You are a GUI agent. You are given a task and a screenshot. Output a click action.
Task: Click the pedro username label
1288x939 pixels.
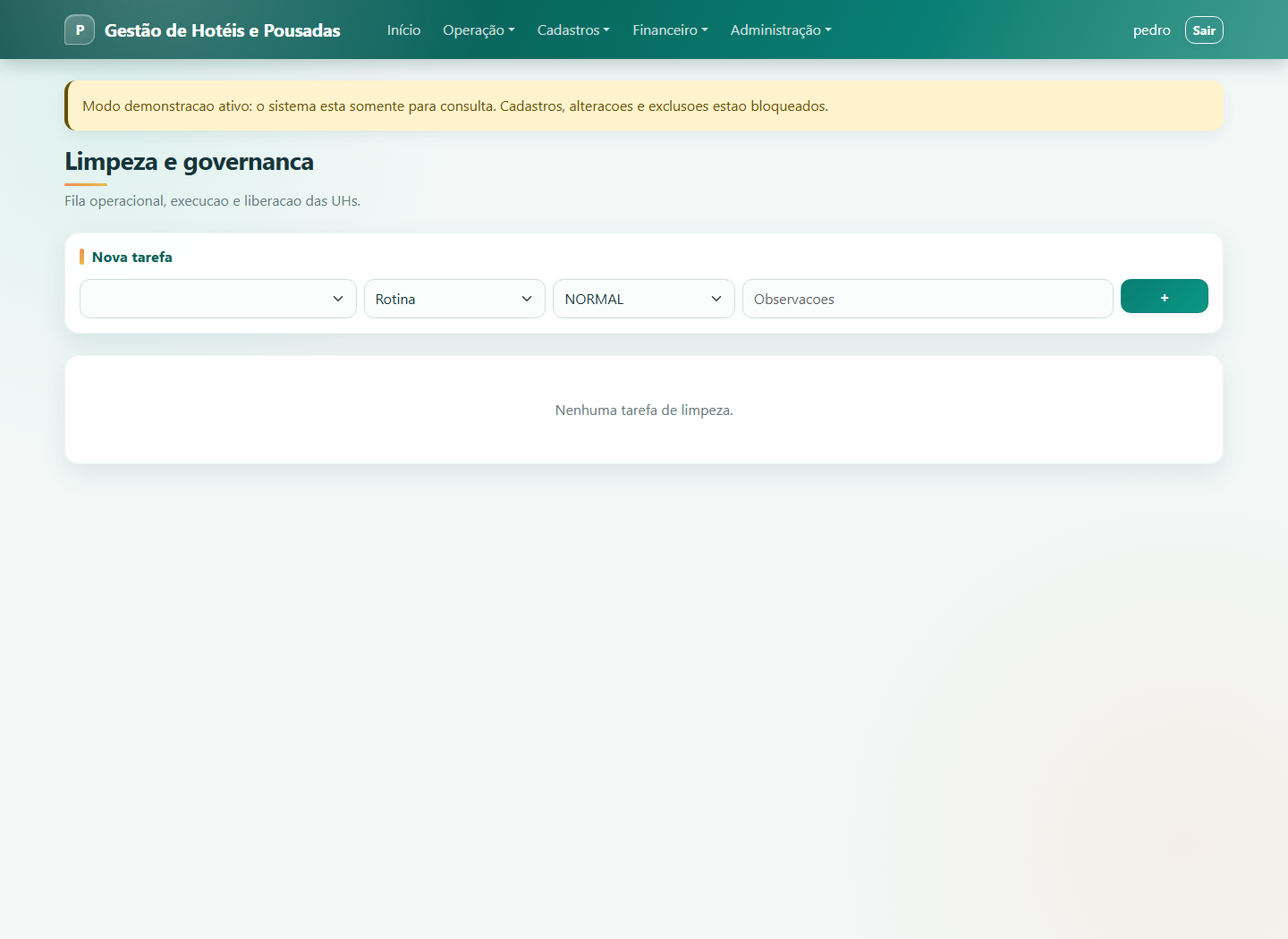click(1151, 30)
